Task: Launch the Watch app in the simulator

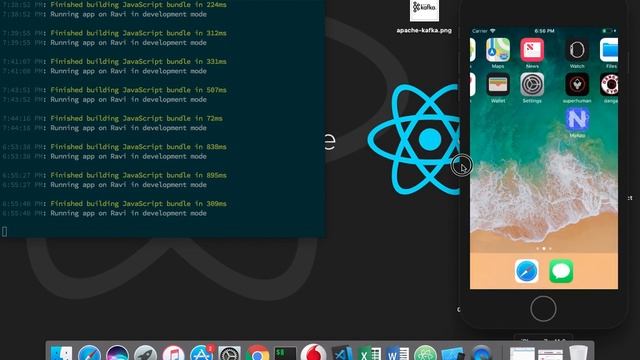Action: tap(577, 50)
